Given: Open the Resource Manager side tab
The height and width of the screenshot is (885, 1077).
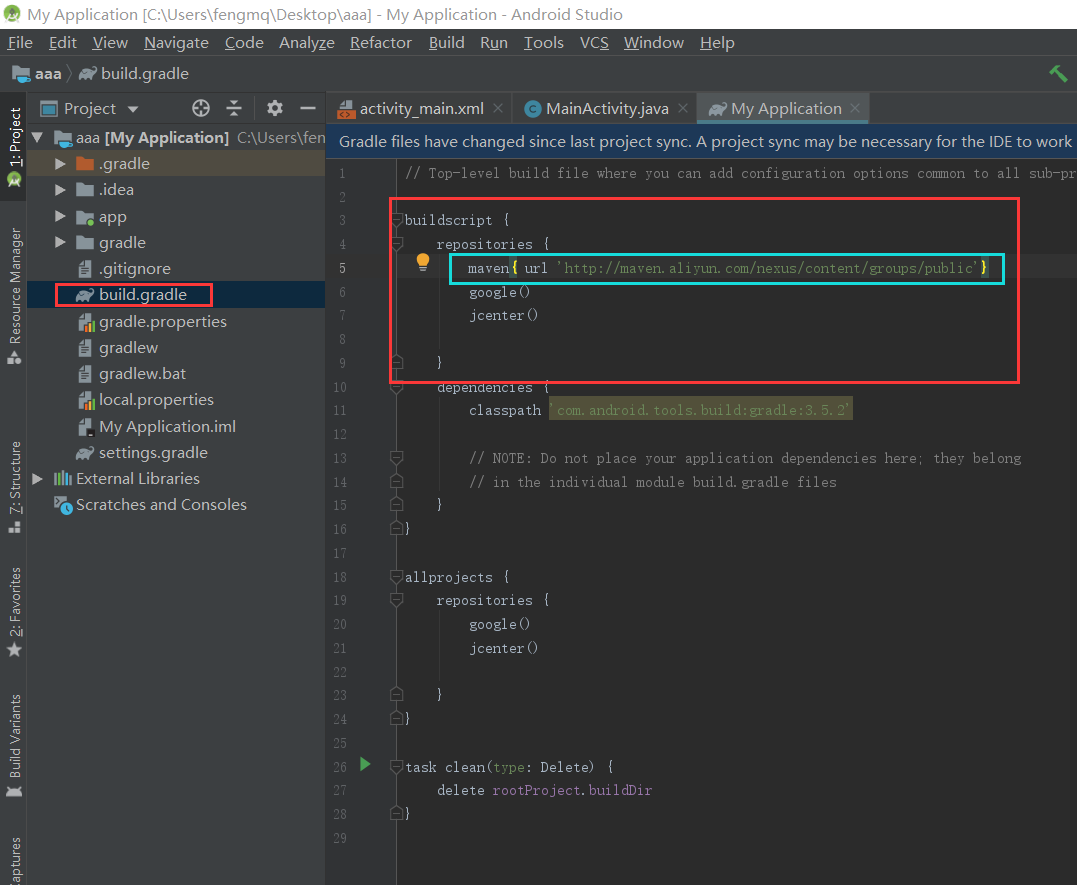Looking at the screenshot, I should tap(14, 295).
